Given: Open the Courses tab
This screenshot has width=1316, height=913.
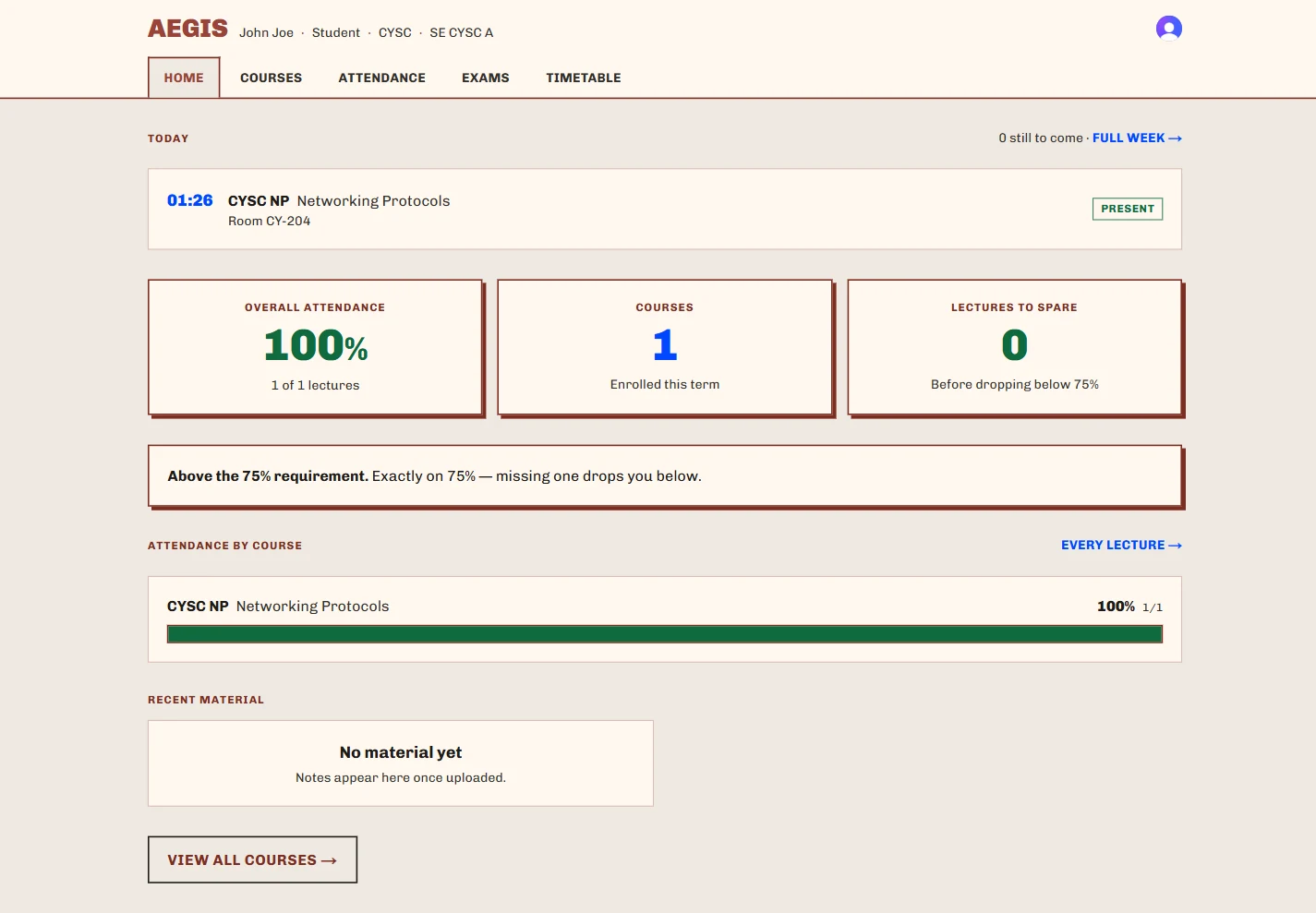Looking at the screenshot, I should click(x=271, y=78).
